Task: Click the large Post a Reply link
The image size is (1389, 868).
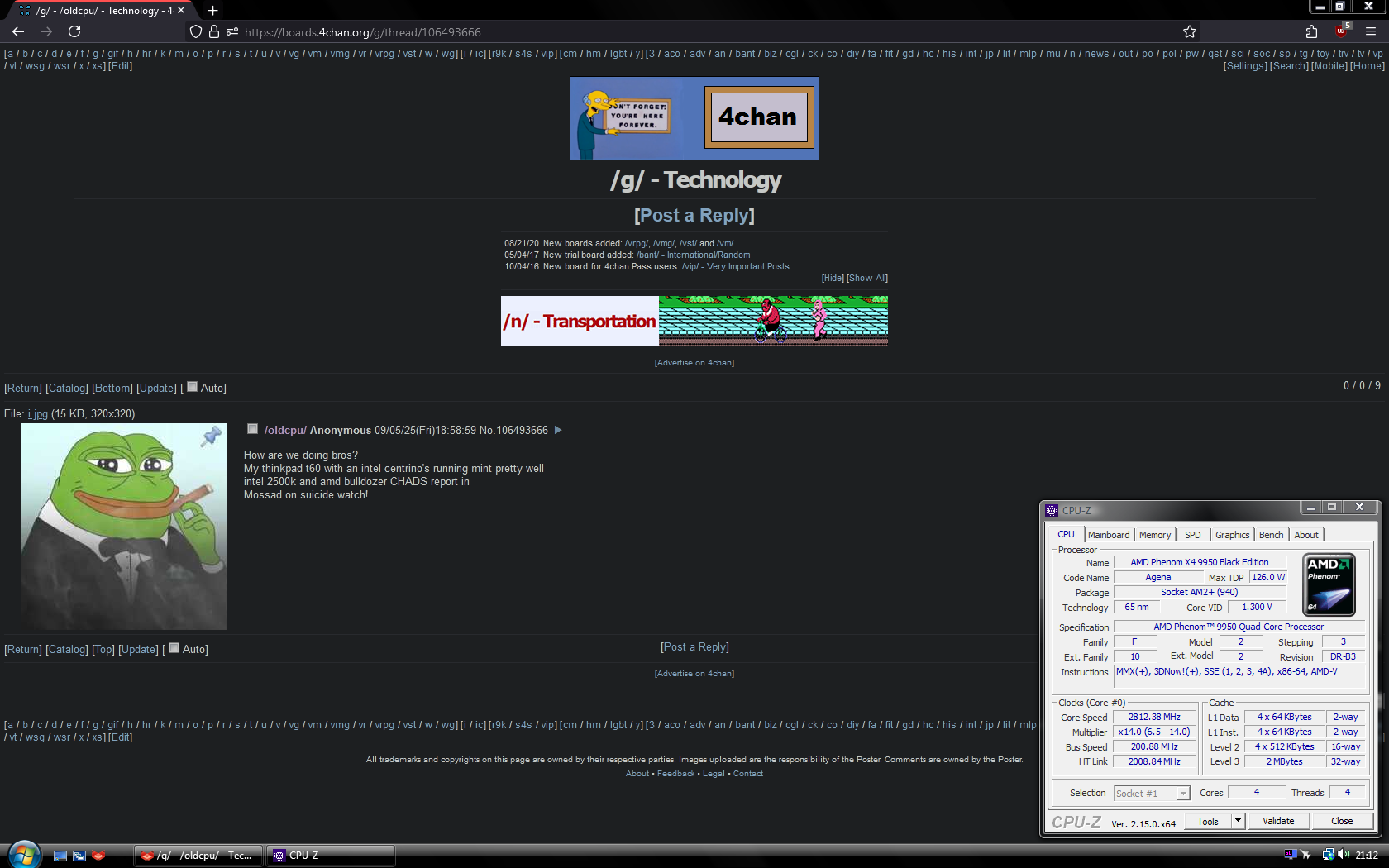Action: (694, 215)
